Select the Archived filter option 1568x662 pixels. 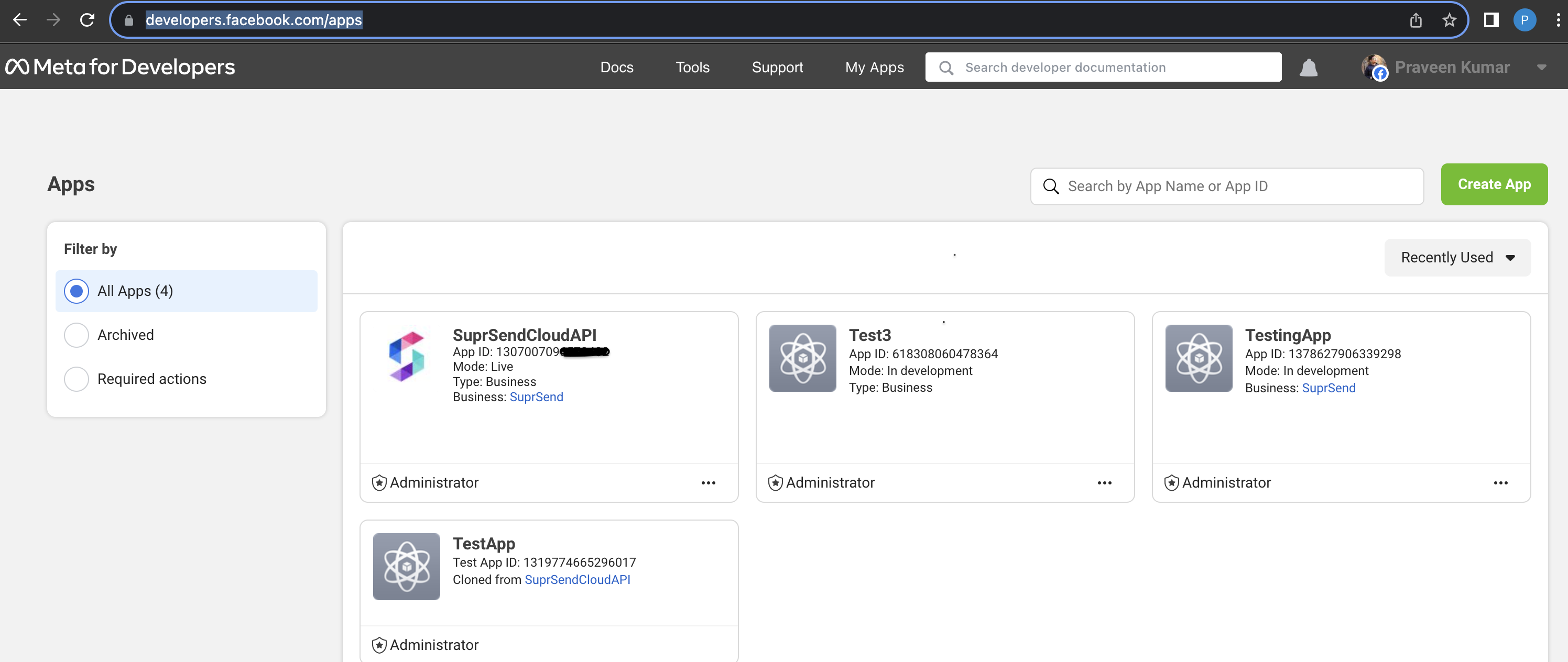(77, 335)
